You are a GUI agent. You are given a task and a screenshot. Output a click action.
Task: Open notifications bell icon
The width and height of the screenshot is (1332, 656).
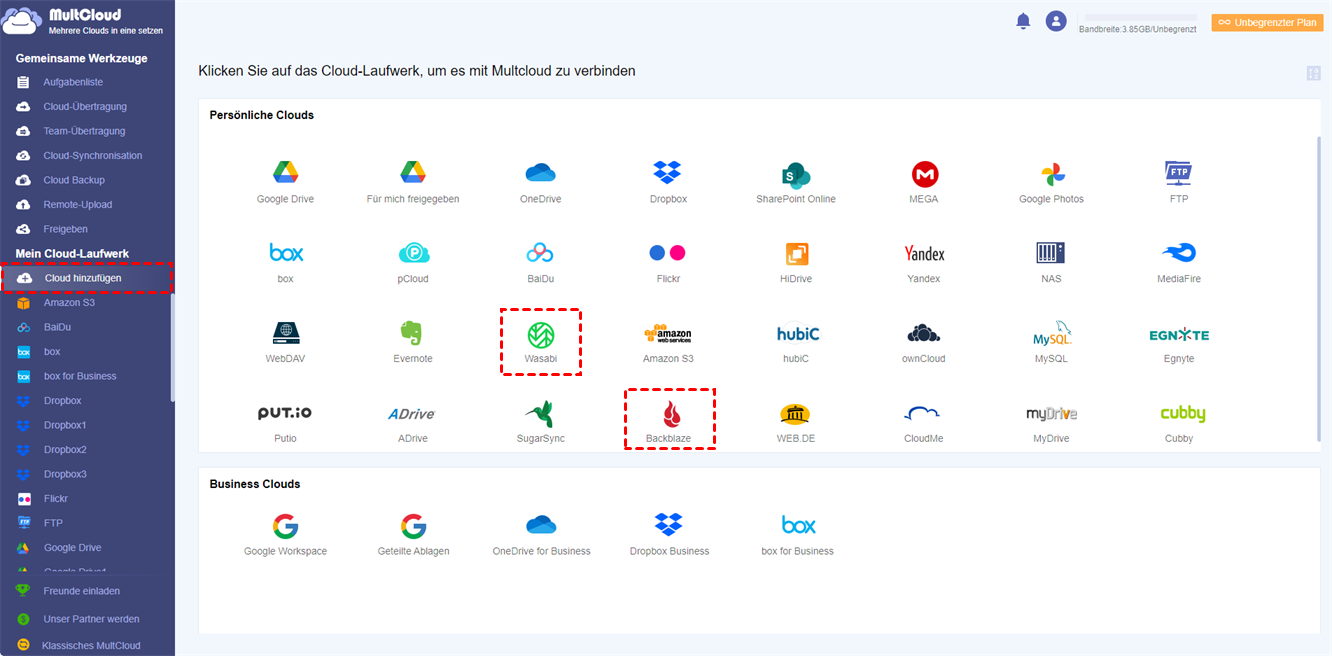pos(1023,21)
